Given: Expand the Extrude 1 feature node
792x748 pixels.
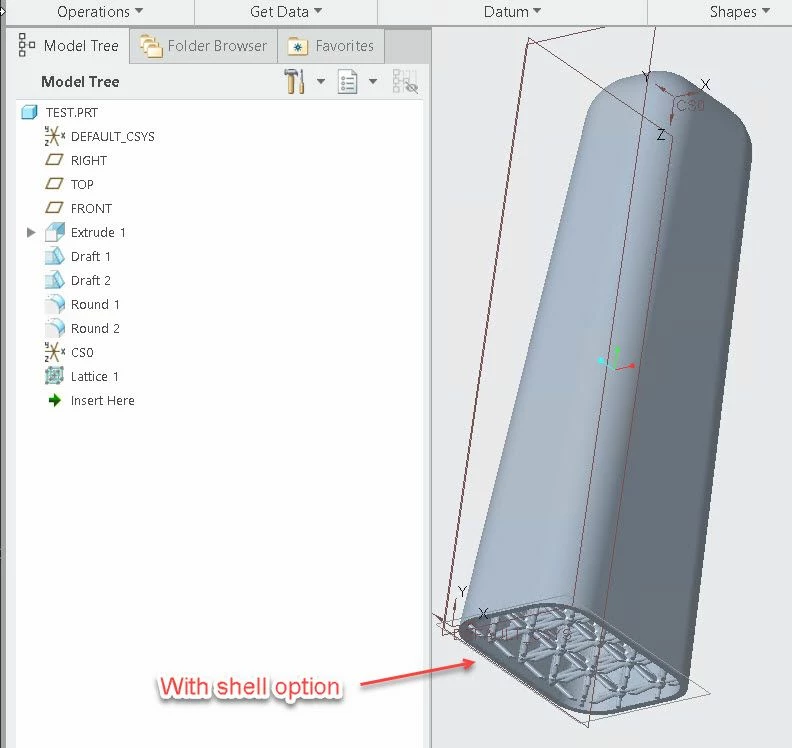Looking at the screenshot, I should [31, 232].
